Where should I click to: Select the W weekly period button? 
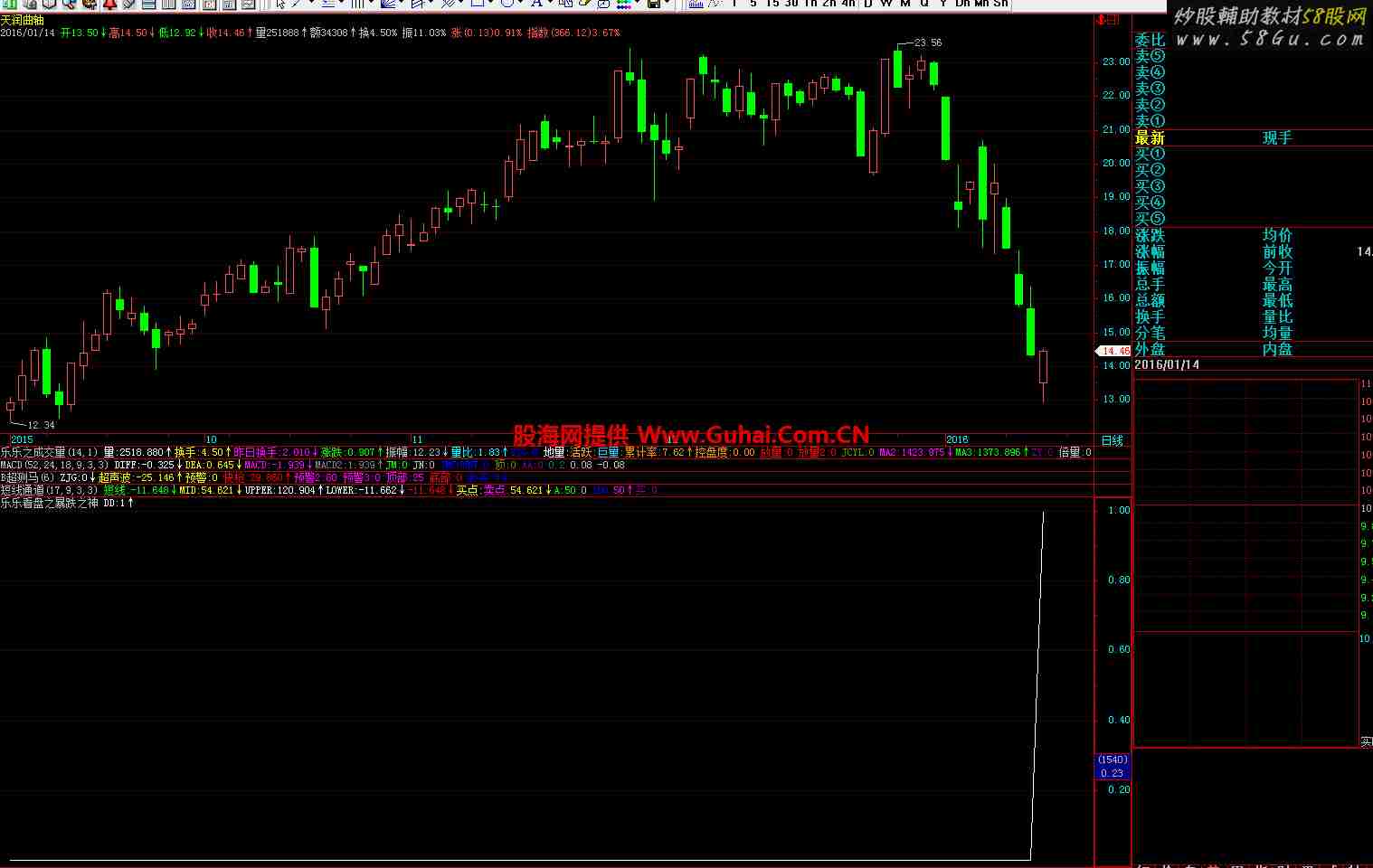tap(886, 4)
